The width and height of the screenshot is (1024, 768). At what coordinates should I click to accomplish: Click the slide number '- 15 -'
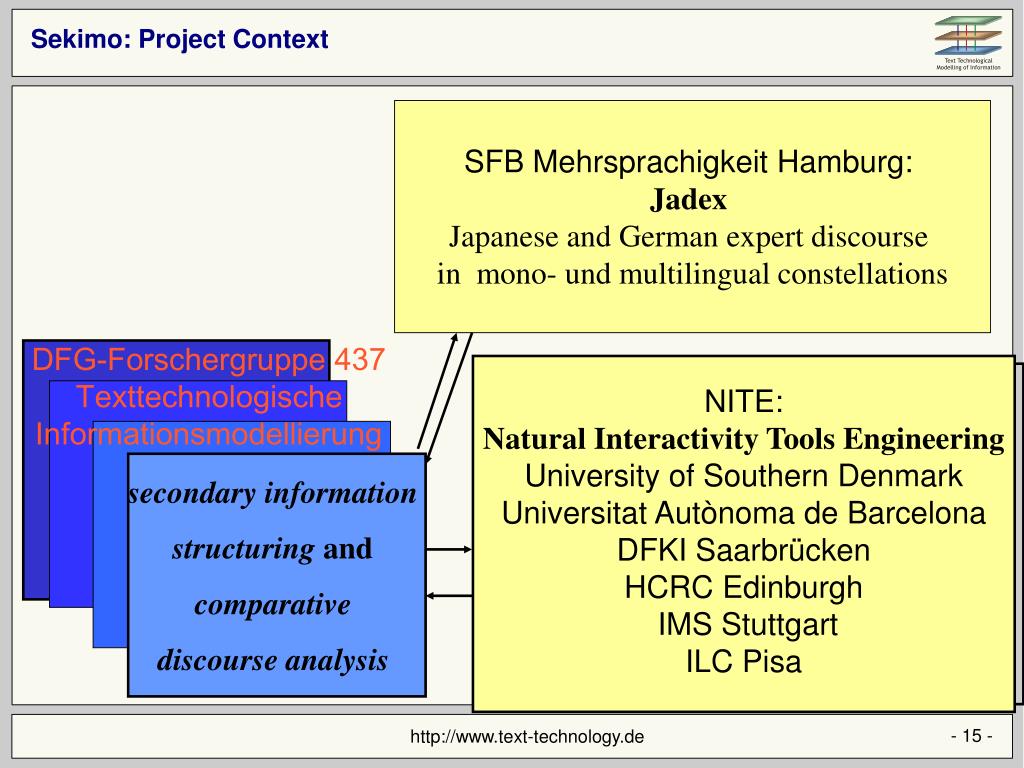(972, 735)
